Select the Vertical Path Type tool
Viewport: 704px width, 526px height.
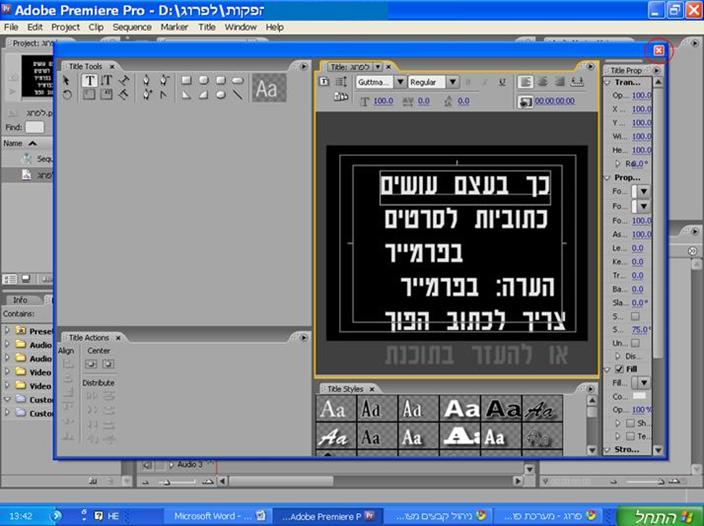pyautogui.click(x=123, y=95)
